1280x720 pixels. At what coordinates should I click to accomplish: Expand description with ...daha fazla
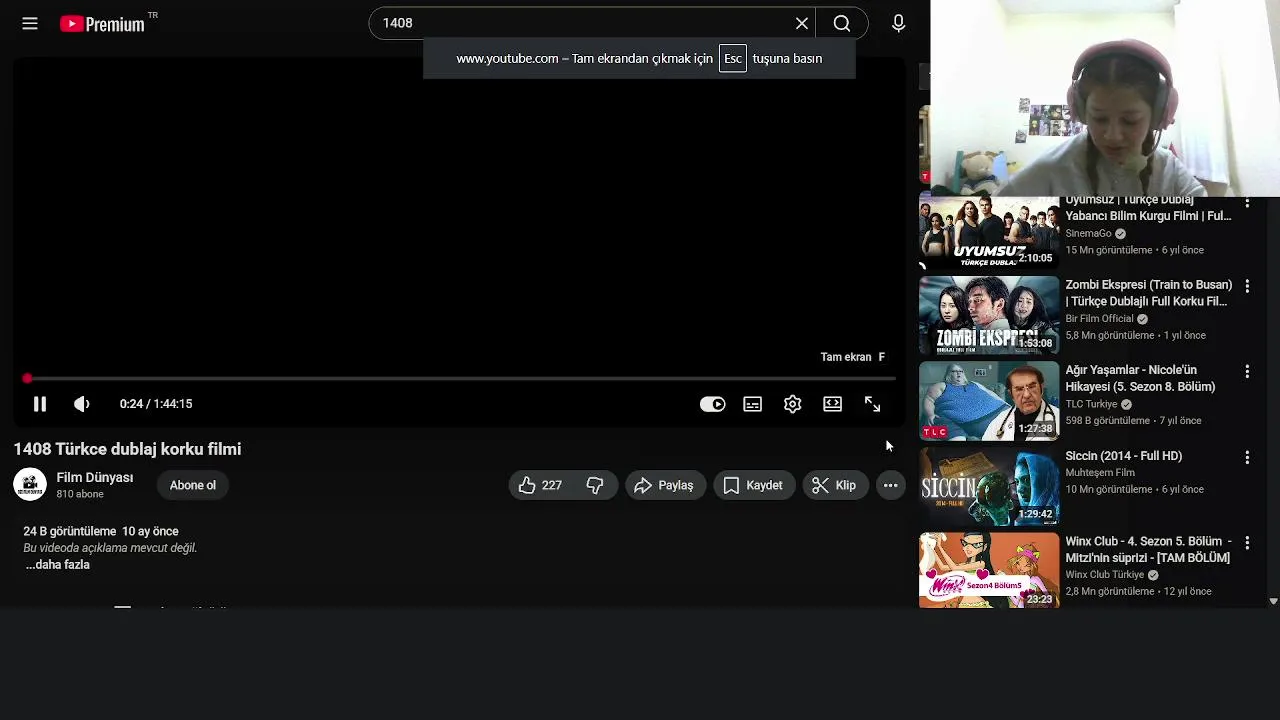[57, 565]
